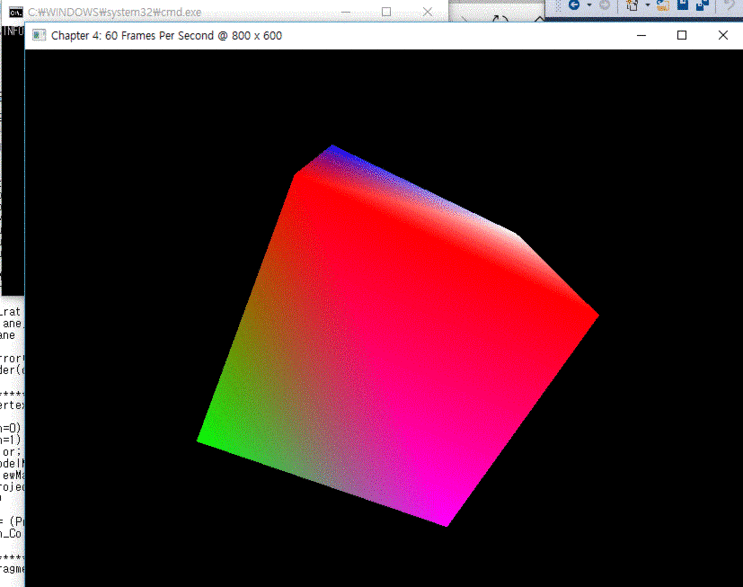Click the Undo arrow in the toolbar

730,6
